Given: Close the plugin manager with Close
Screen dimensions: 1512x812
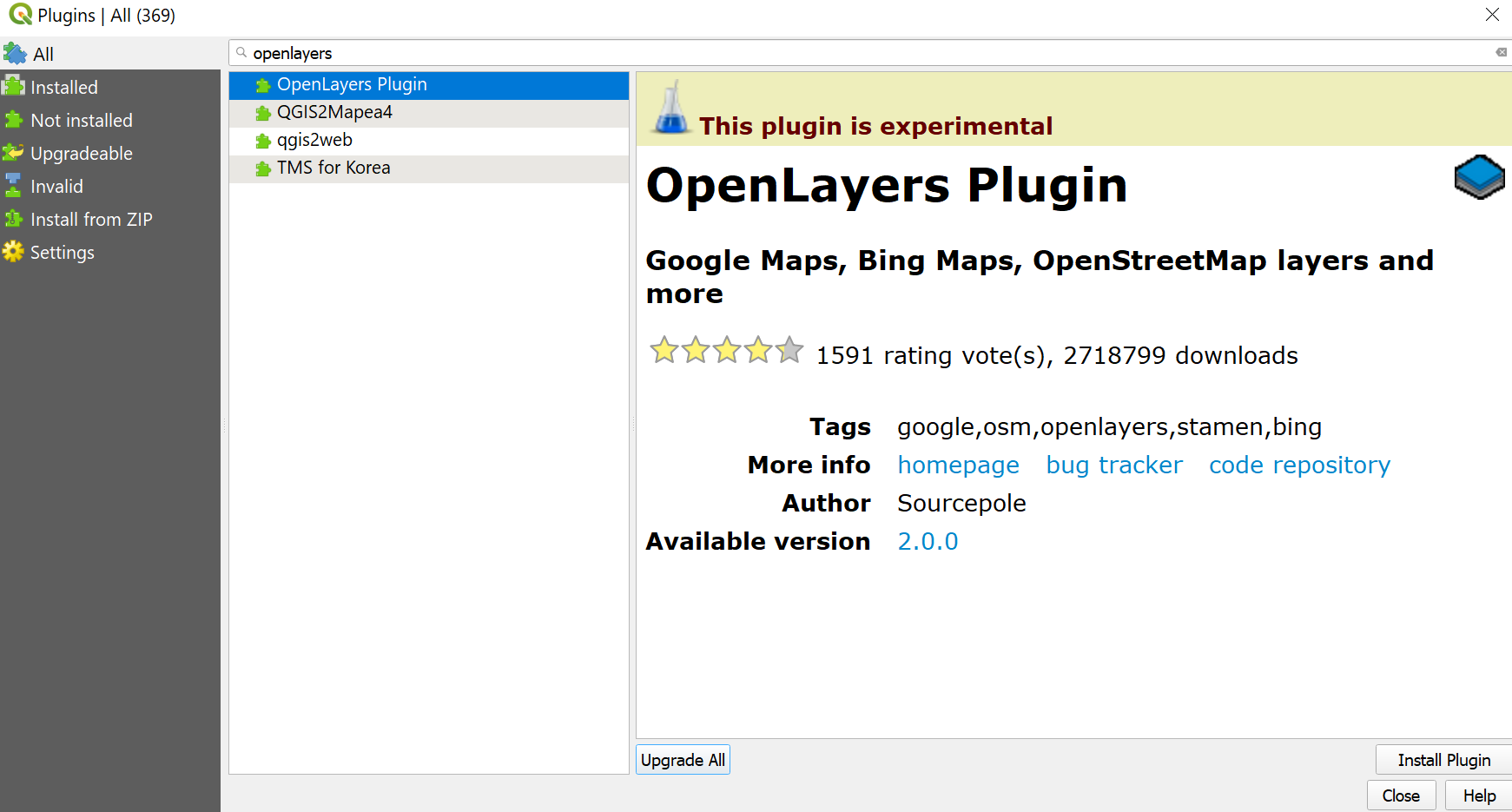Looking at the screenshot, I should [1401, 795].
